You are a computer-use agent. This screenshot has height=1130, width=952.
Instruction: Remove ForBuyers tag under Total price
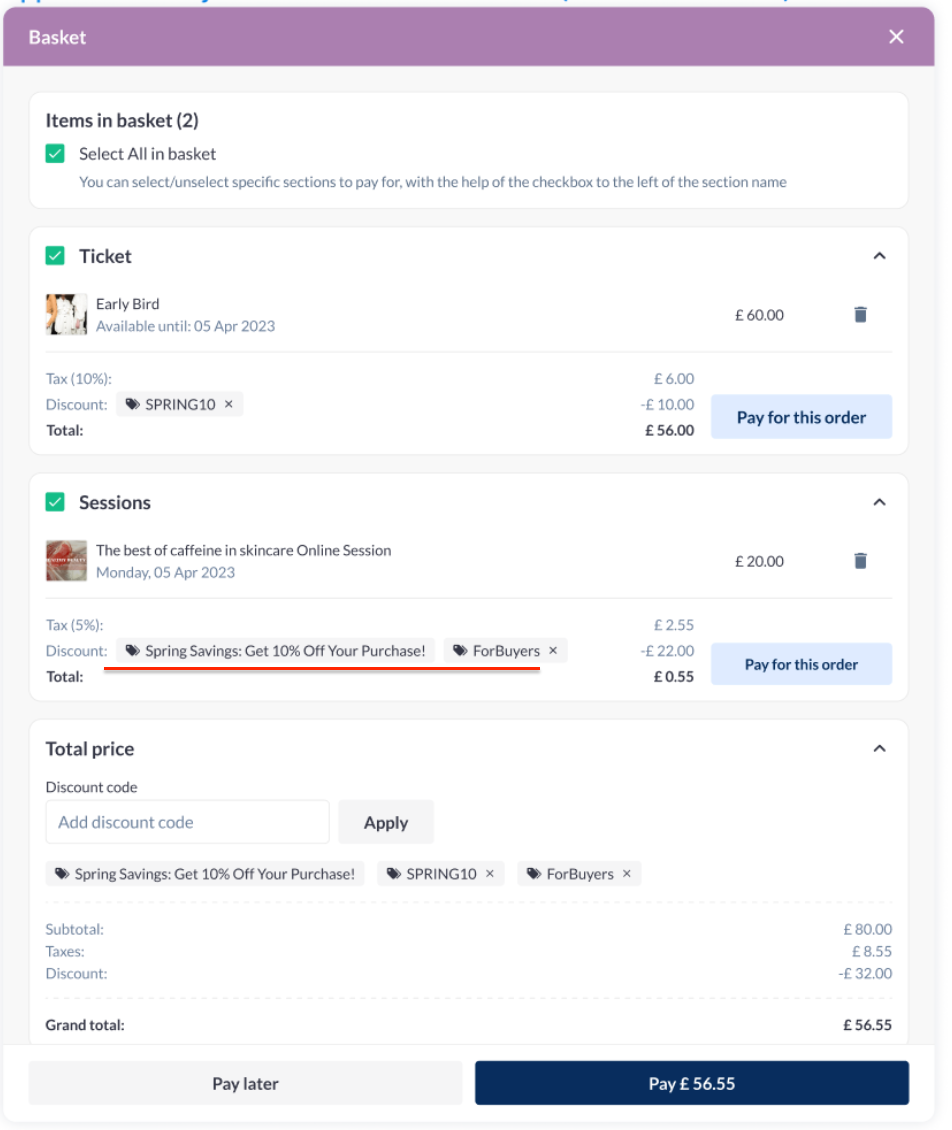pyautogui.click(x=627, y=874)
